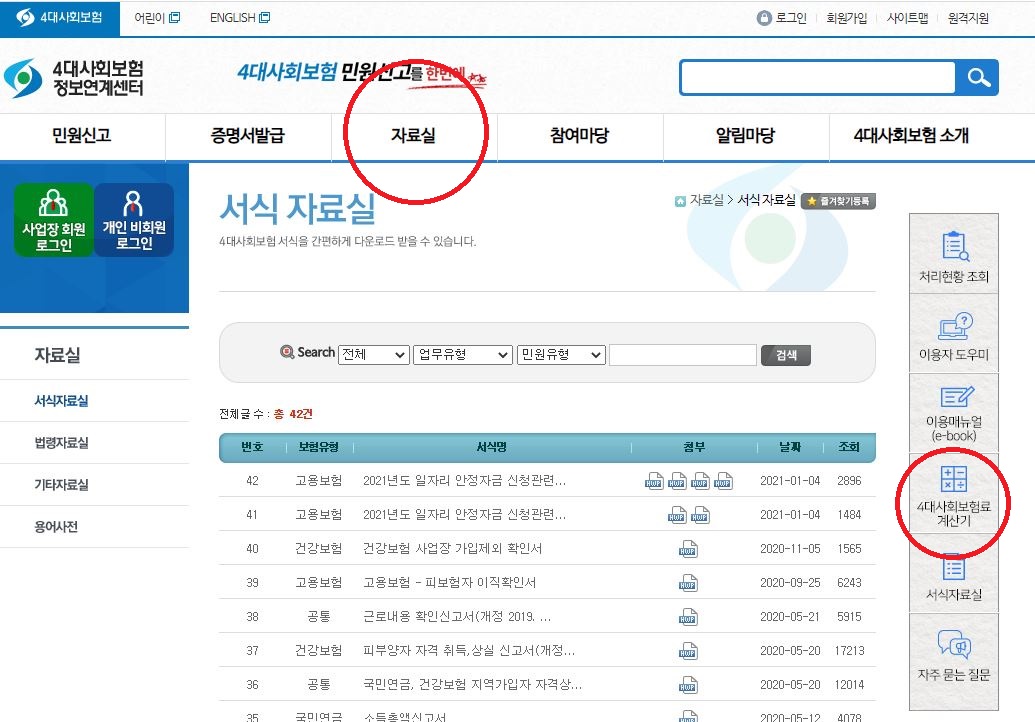Click the magnifier search button in header
The image size is (1035, 722).
[978, 78]
